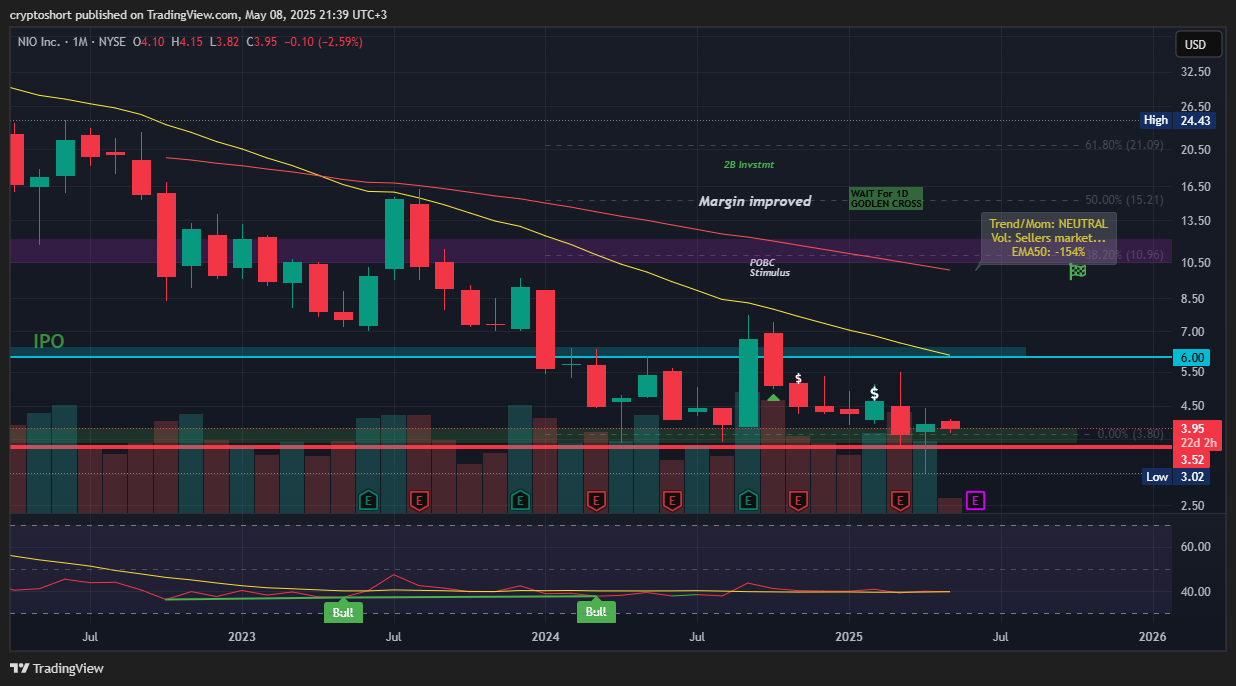Click the red earnings E marker for August 2023
The width and height of the screenshot is (1236, 686).
(420, 500)
